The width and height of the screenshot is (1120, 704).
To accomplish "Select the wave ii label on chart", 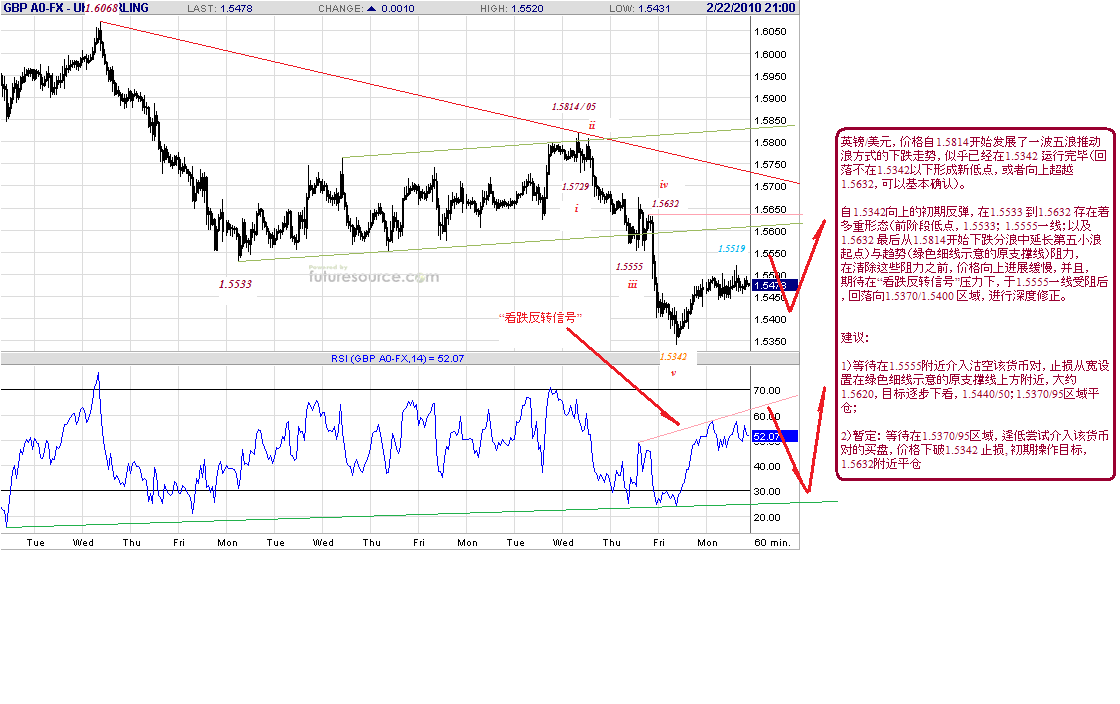I will pos(591,125).
